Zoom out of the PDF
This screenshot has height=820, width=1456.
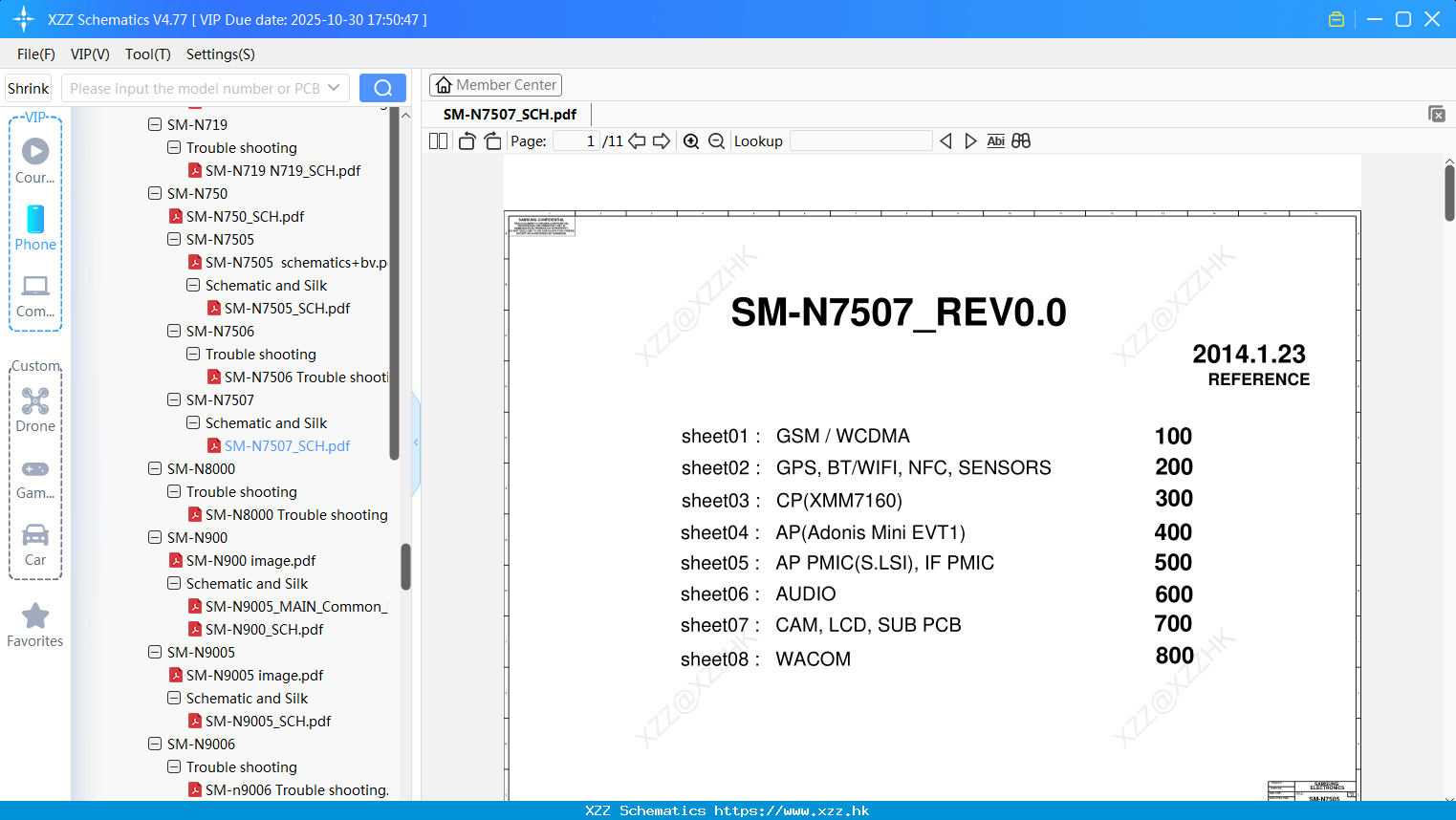(716, 140)
